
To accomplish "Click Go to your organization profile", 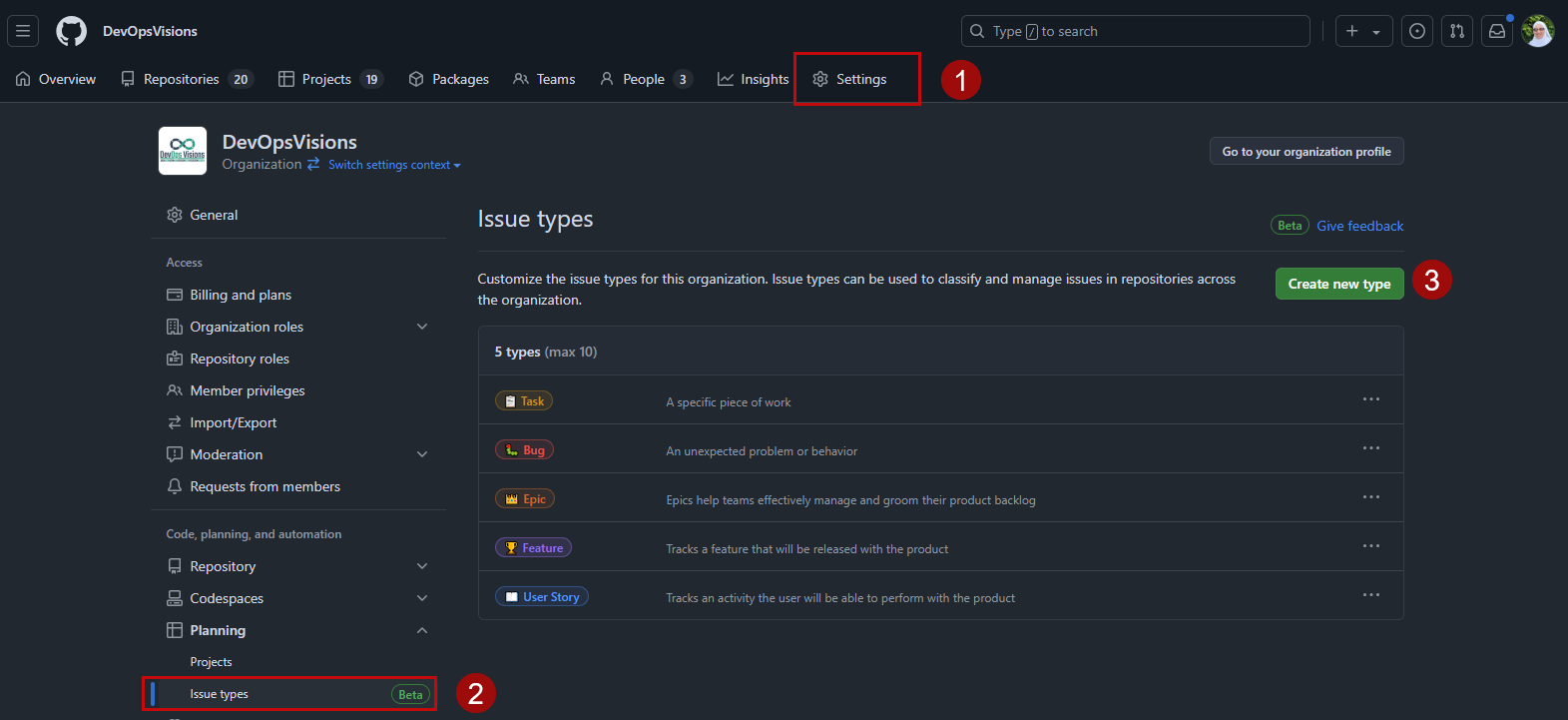I will [x=1307, y=151].
